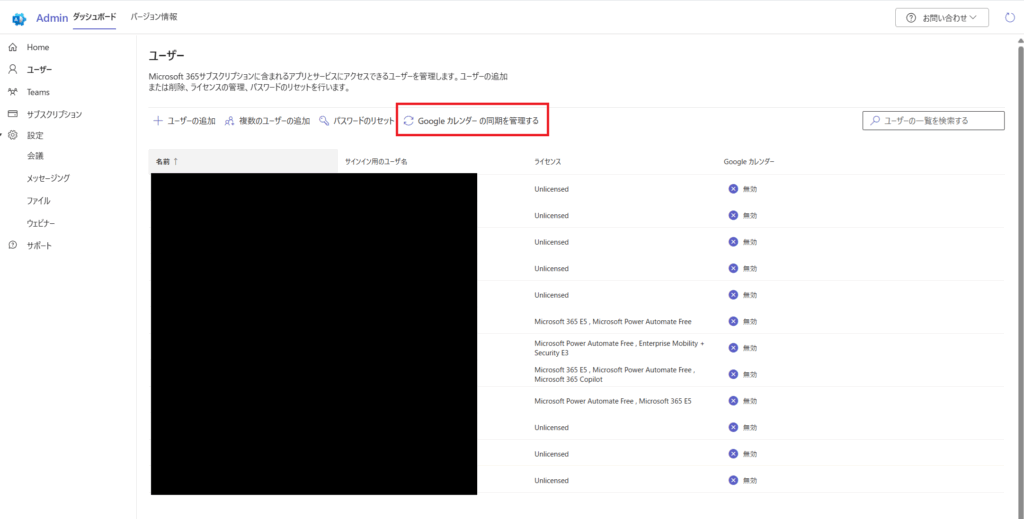Click the plus icon for ユーザーの追加
This screenshot has height=519, width=1024.
click(x=157, y=121)
